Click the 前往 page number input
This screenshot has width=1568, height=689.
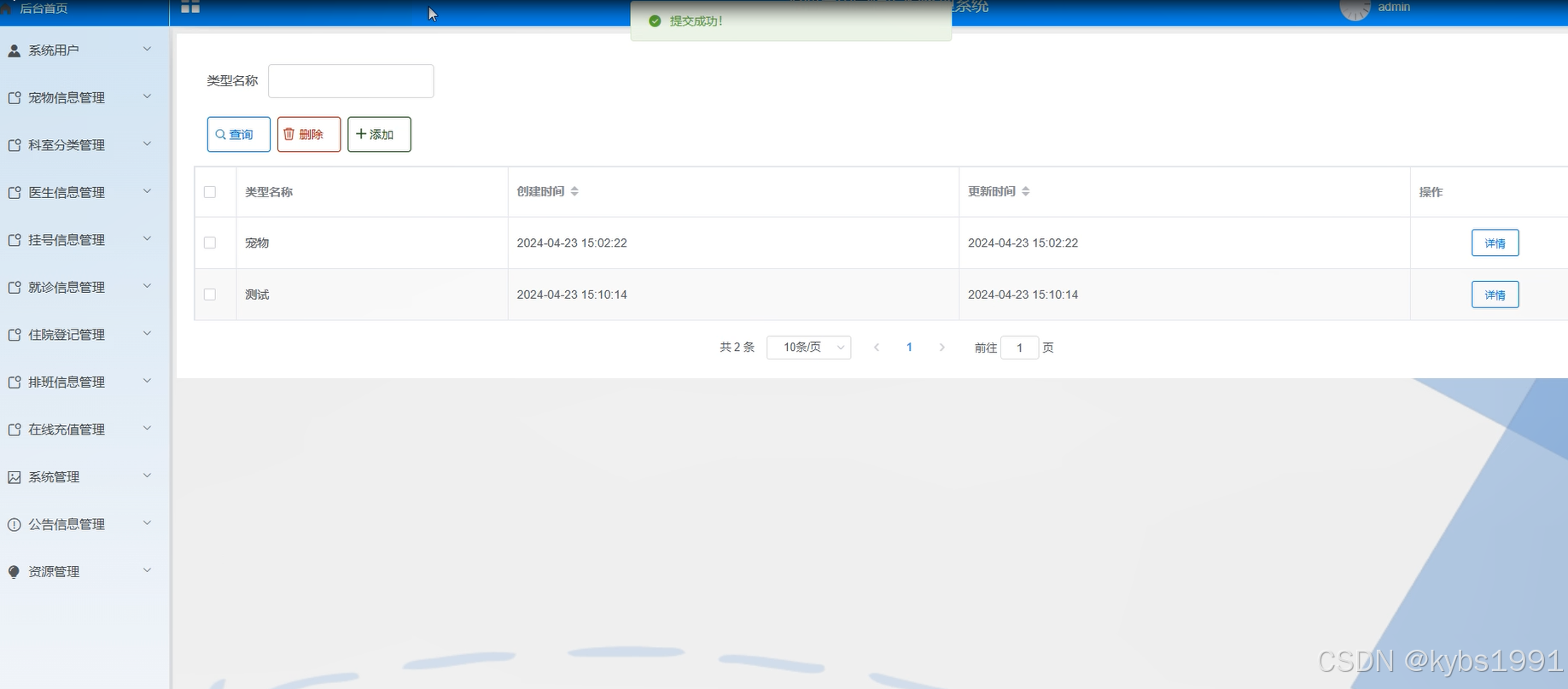pos(1019,347)
